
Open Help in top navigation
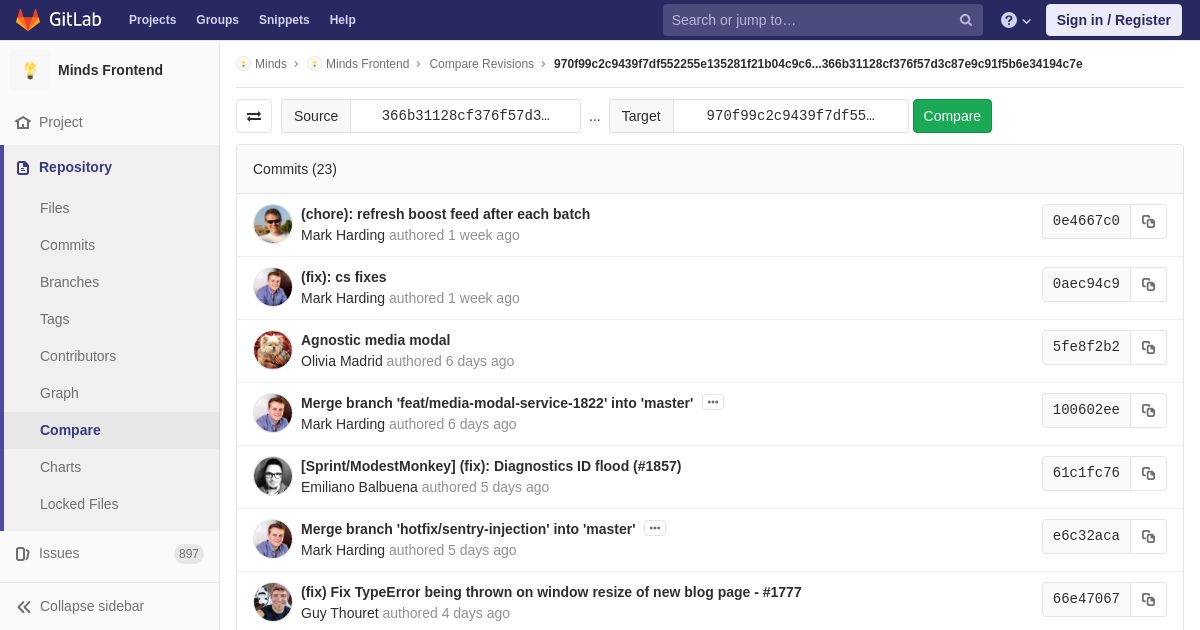pos(343,20)
